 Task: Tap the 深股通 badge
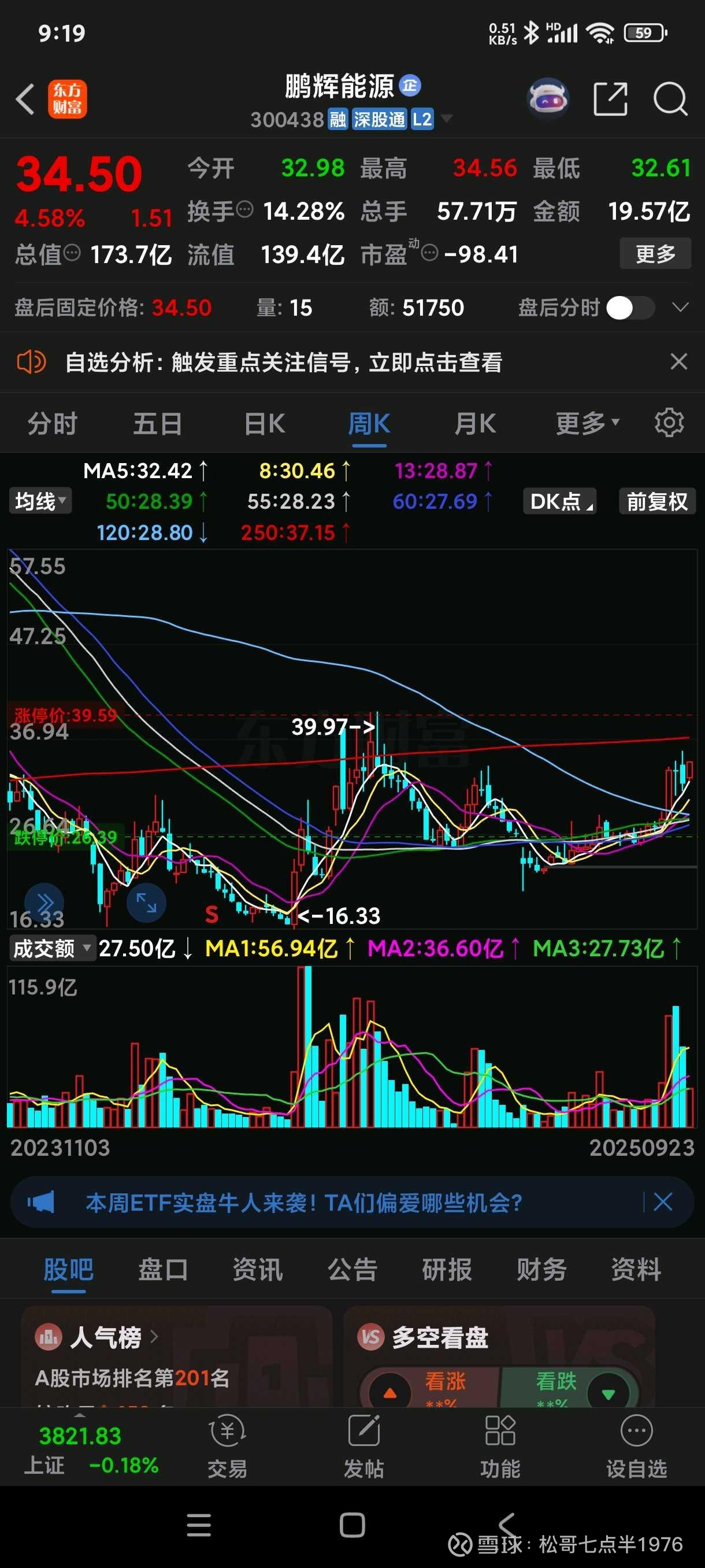coord(379,119)
